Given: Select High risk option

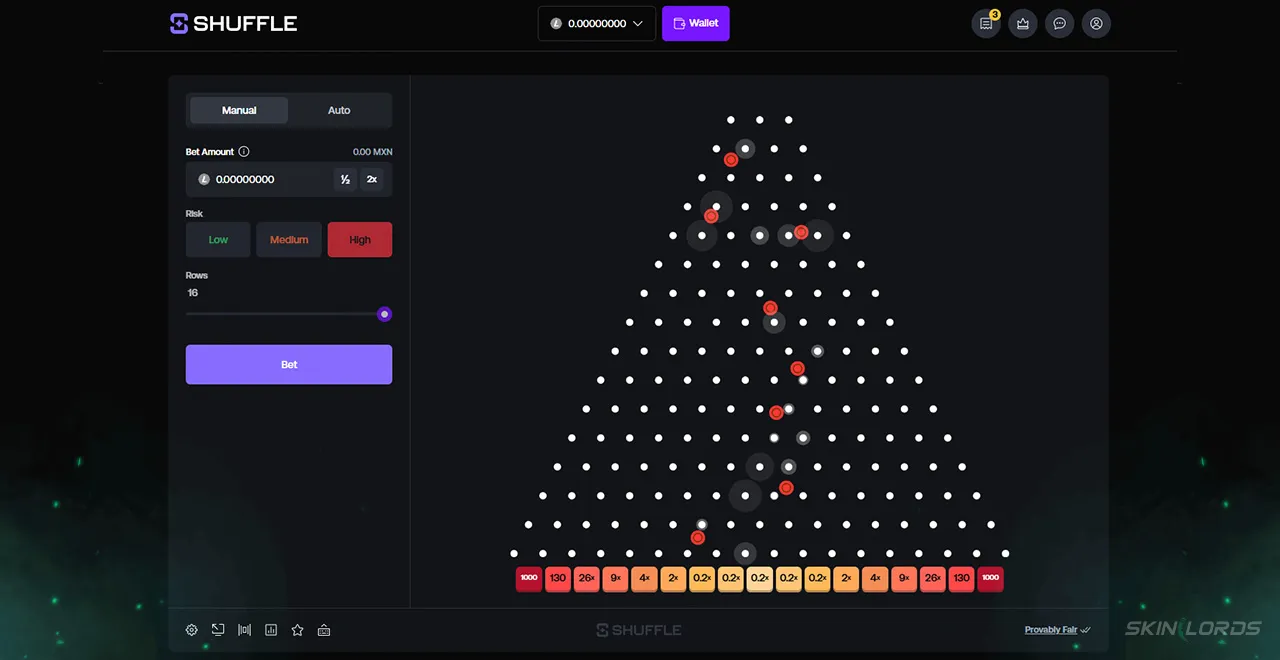Looking at the screenshot, I should [x=360, y=240].
